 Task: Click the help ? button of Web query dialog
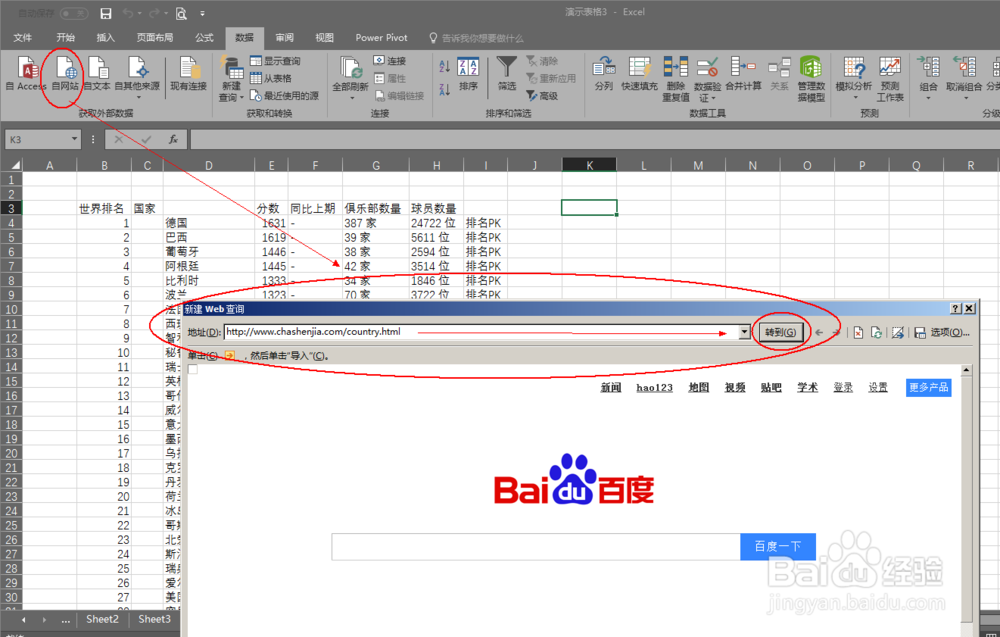click(955, 309)
